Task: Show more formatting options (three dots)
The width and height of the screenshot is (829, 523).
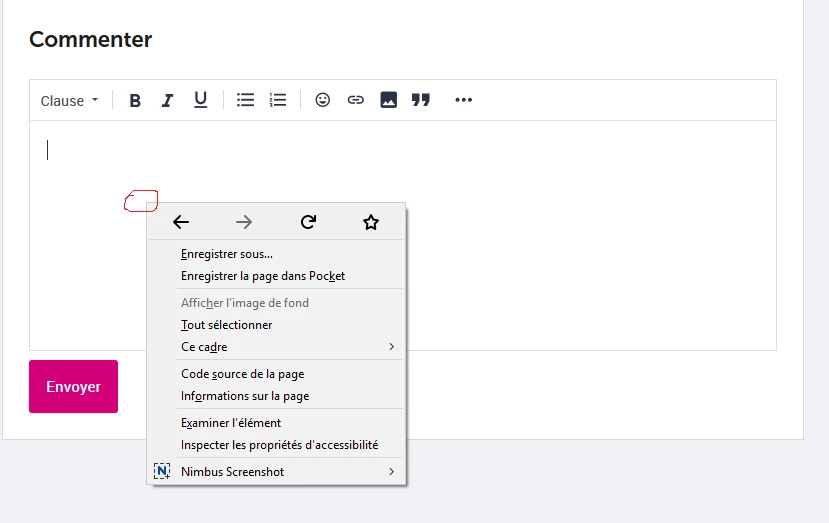Action: 464,100
